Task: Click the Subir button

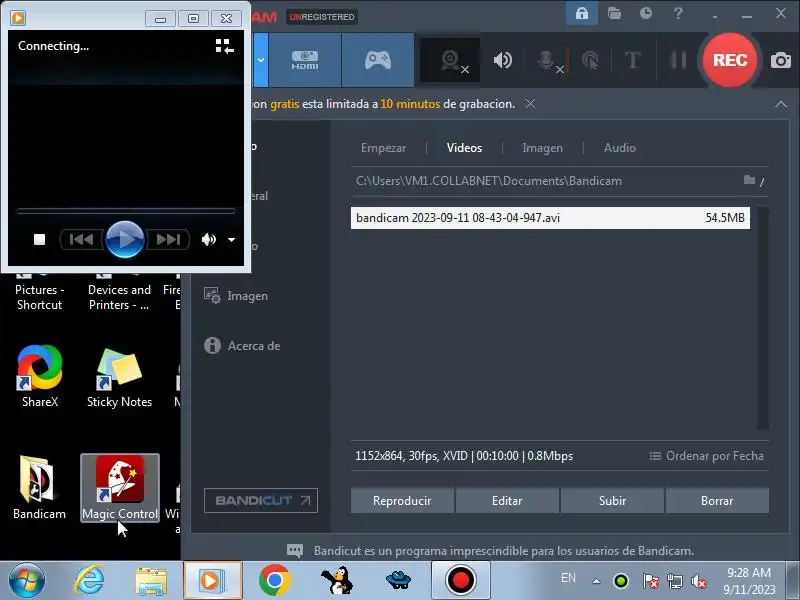Action: coord(612,501)
